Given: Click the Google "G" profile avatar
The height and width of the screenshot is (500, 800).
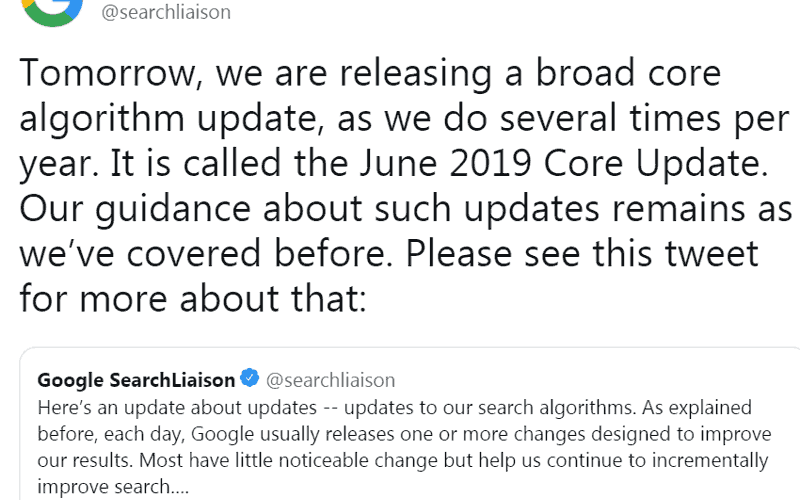Looking at the screenshot, I should [51, 10].
